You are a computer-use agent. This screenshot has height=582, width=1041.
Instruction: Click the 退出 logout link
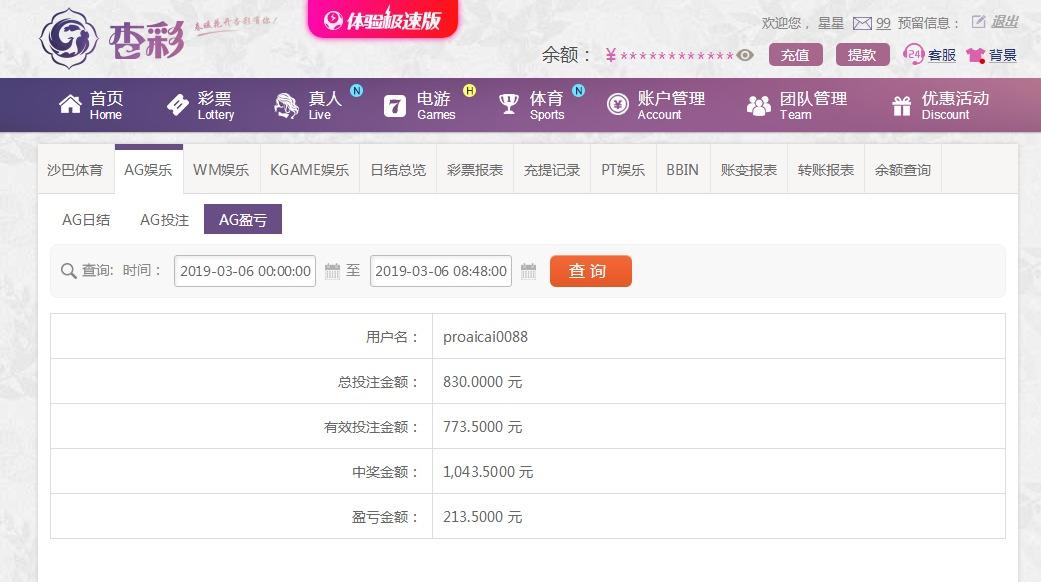(x=1004, y=22)
